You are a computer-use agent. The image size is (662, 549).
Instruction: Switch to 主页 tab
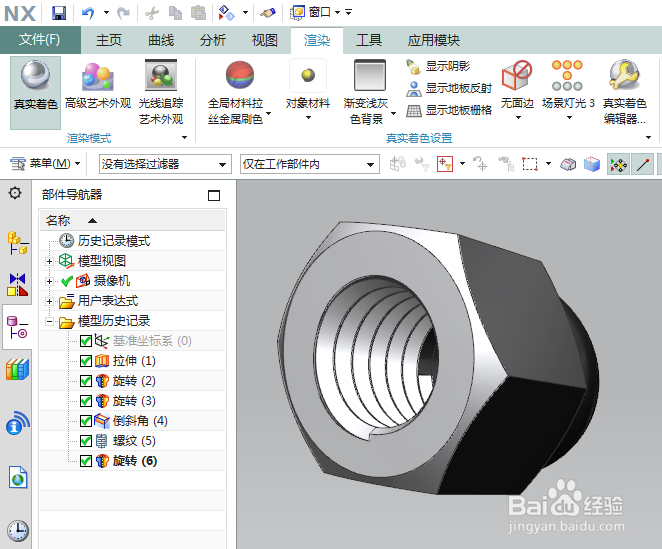[x=109, y=41]
